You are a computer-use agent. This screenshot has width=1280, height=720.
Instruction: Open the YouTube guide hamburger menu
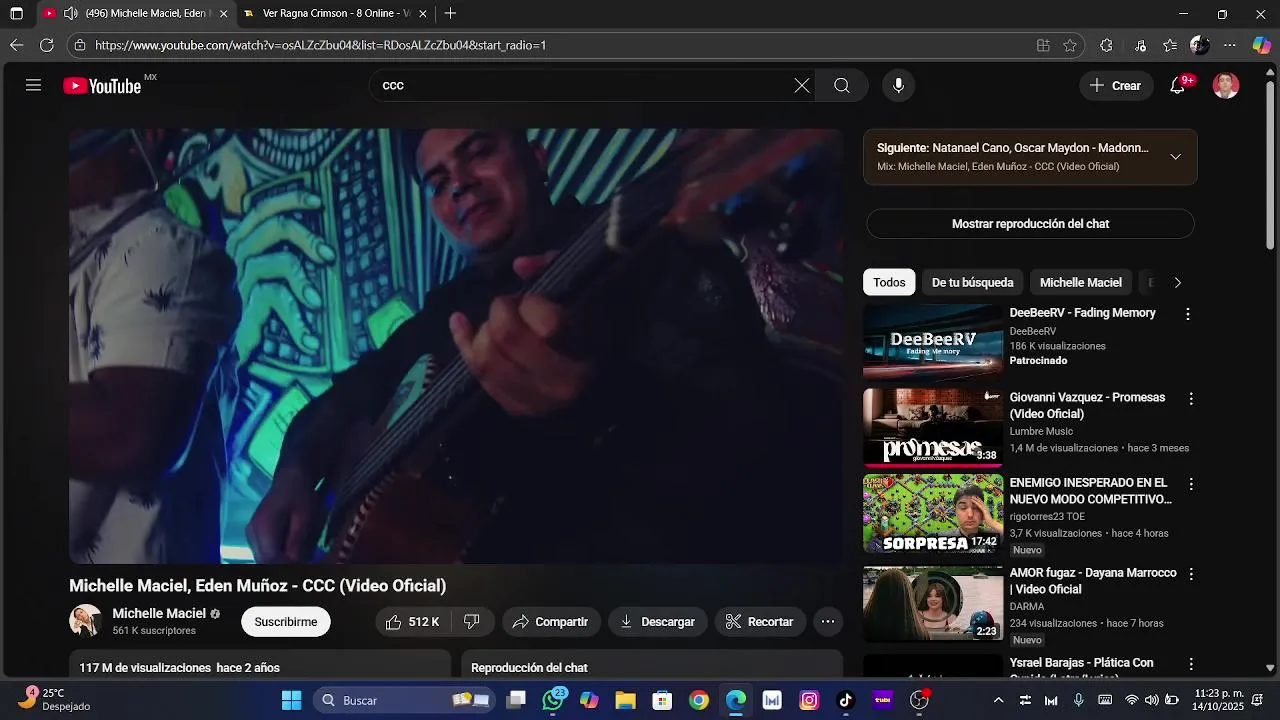tap(33, 86)
